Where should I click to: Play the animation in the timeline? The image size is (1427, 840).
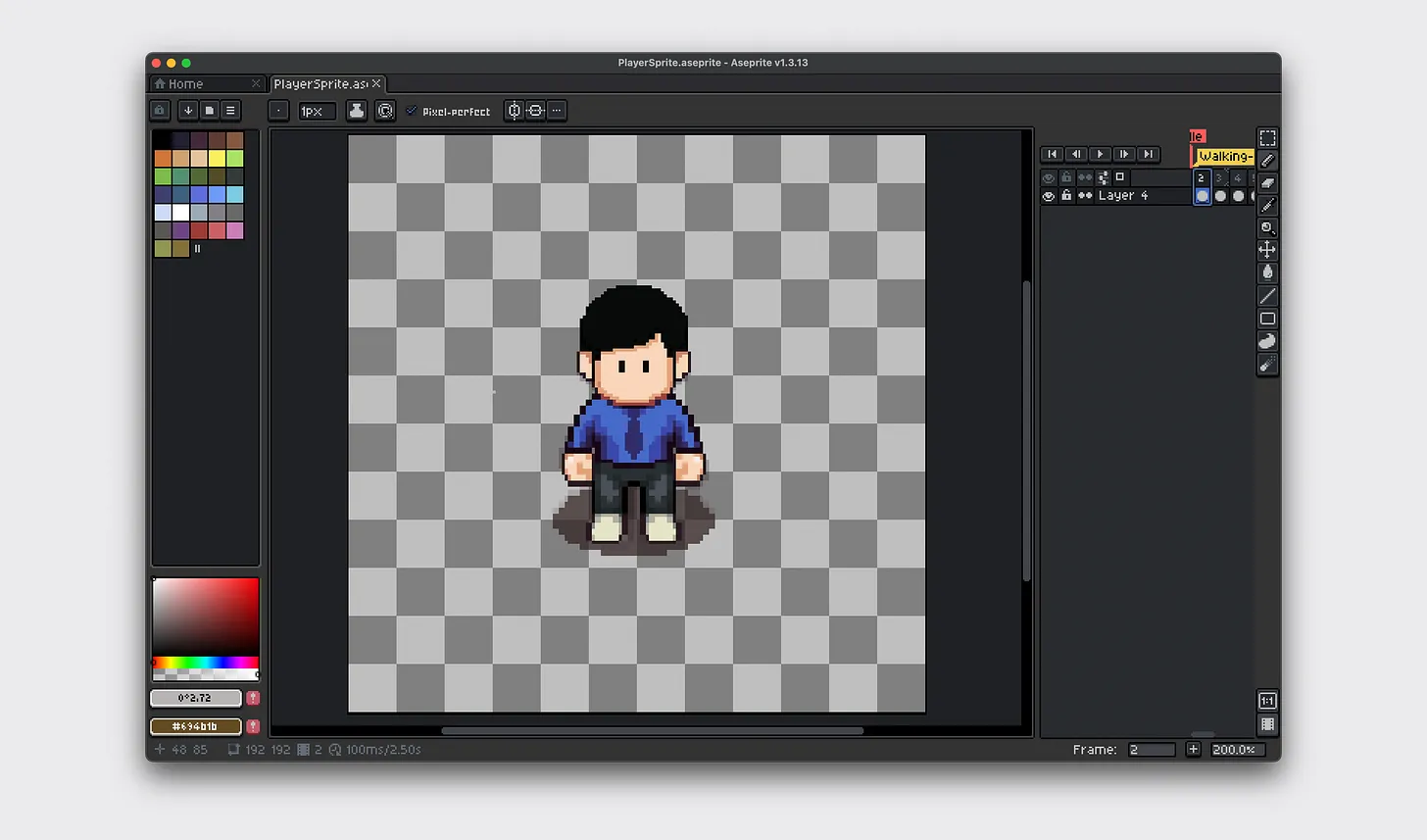click(x=1099, y=154)
